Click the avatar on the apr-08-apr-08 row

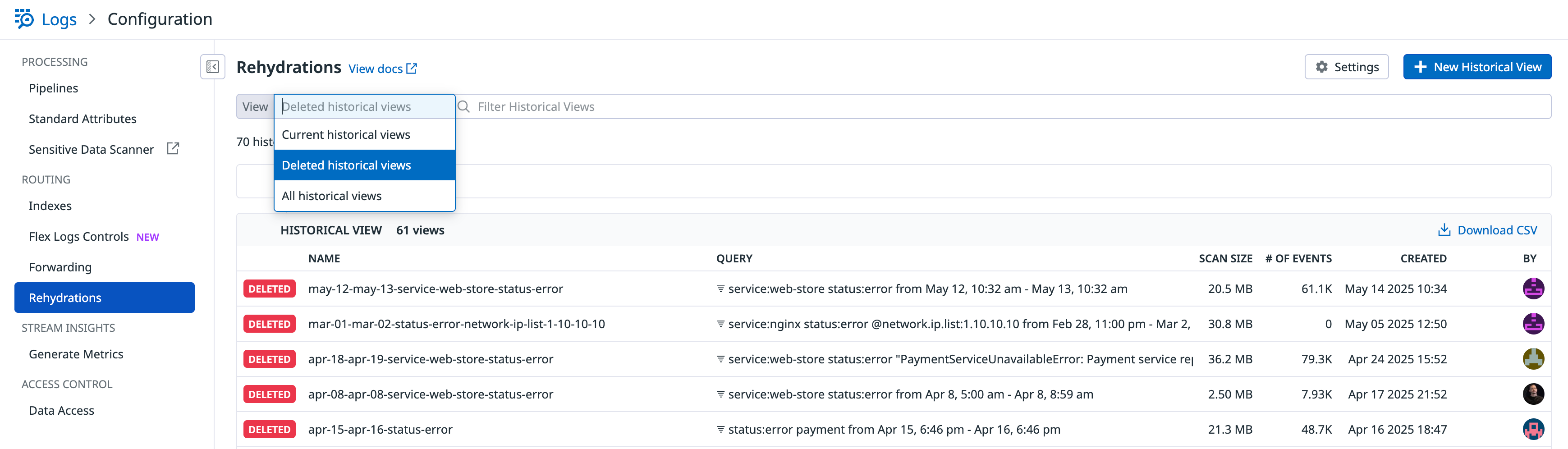[1533, 394]
